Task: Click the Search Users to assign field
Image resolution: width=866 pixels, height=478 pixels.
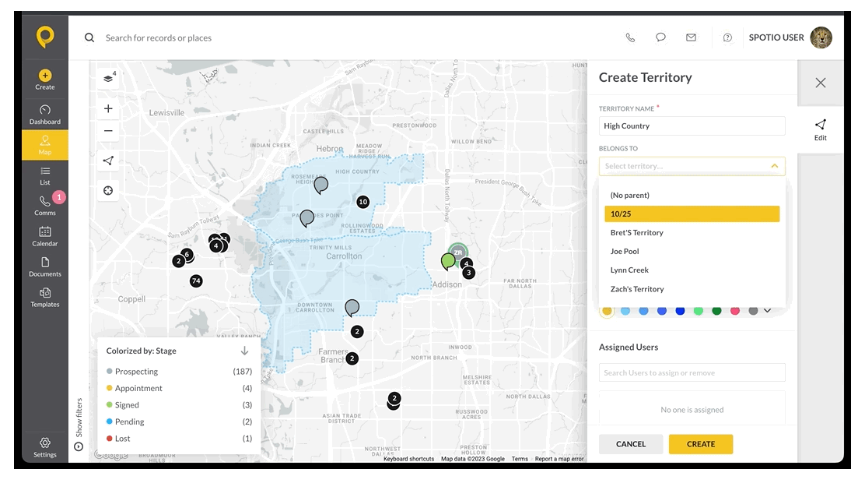Action: pyautogui.click(x=692, y=372)
